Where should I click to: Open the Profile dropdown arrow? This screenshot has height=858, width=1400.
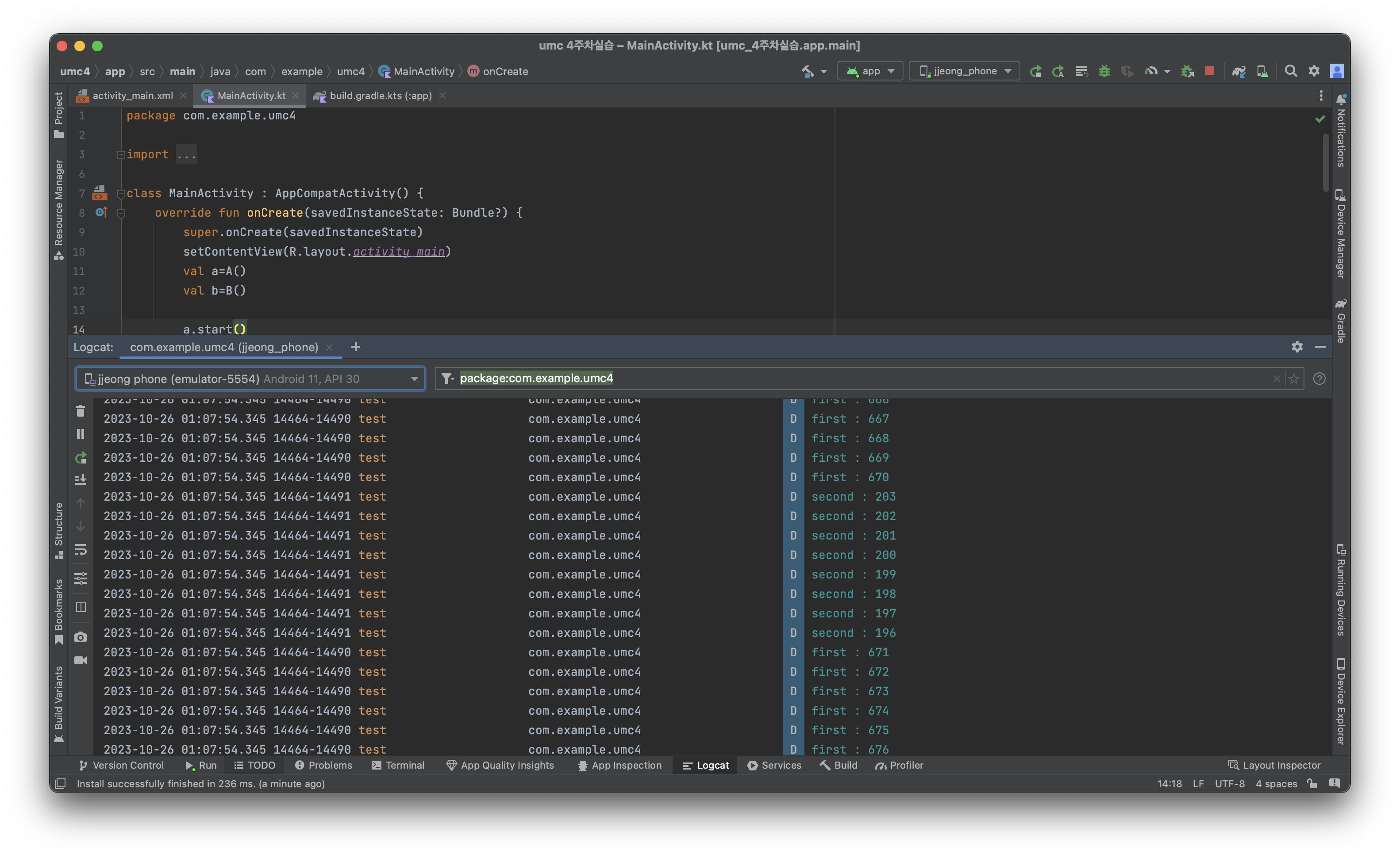tap(1167, 72)
